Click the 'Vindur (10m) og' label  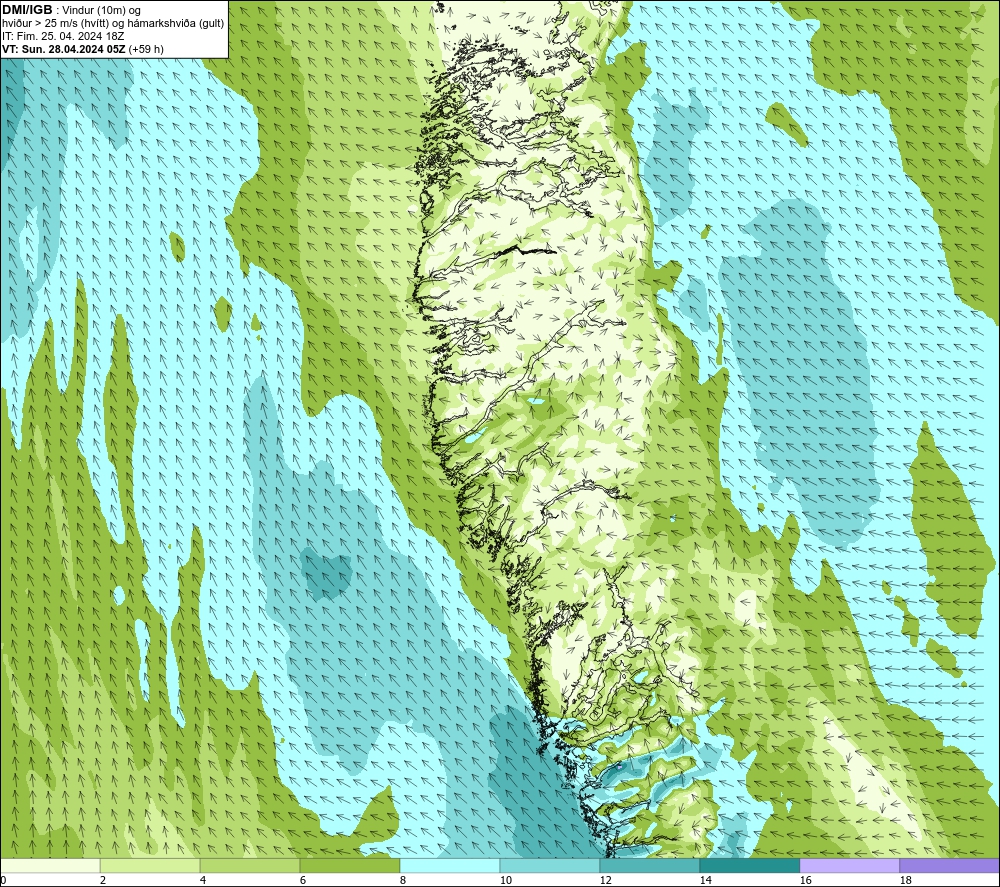coord(102,11)
